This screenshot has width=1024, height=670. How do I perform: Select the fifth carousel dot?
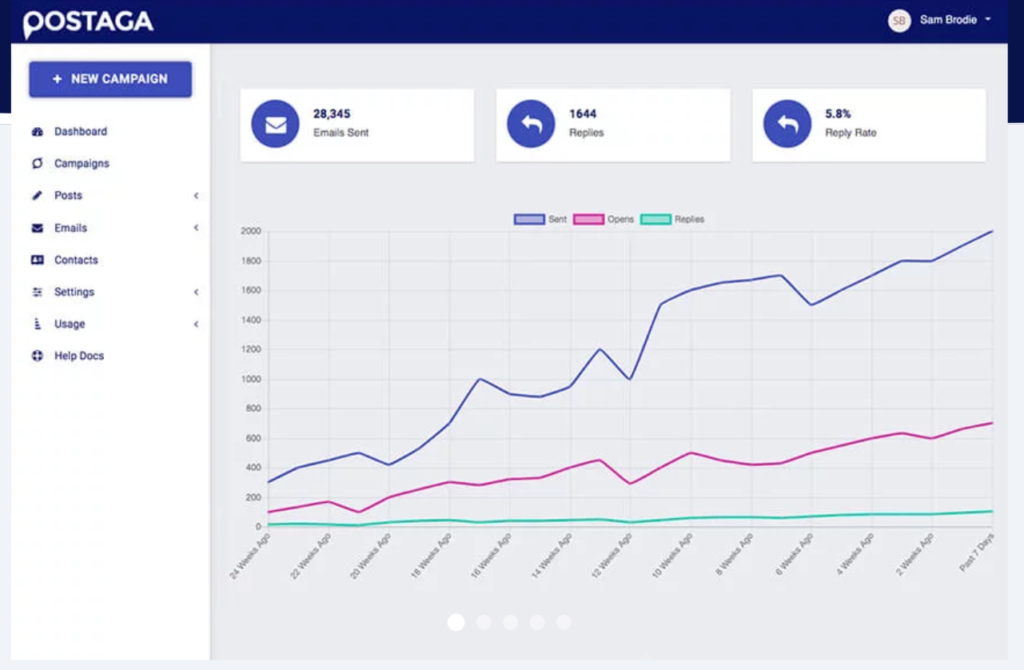pyautogui.click(x=564, y=622)
